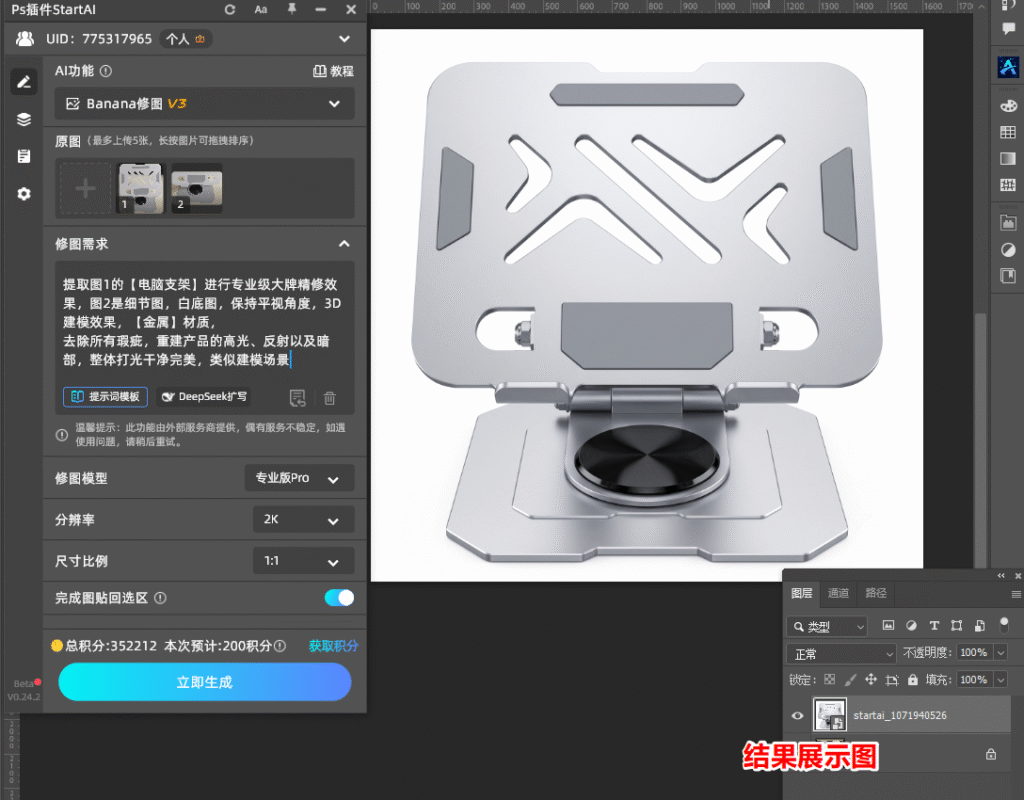Open the 尺寸比例 1:1 dropdown

(x=304, y=561)
